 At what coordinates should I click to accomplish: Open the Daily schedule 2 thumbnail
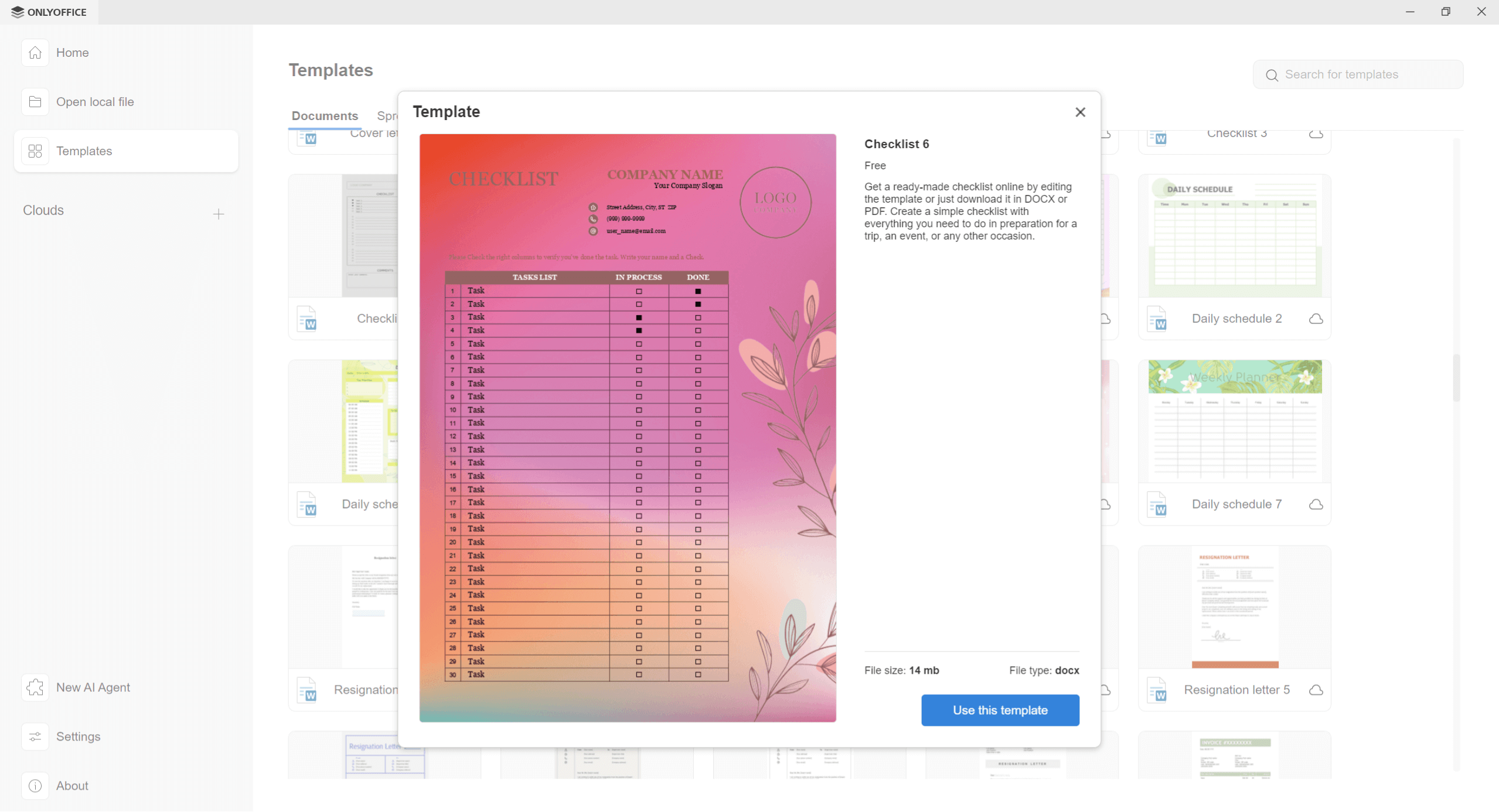(x=1234, y=236)
